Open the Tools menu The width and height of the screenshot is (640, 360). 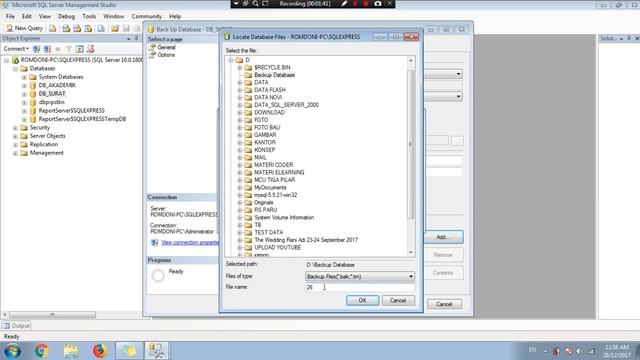89,16
